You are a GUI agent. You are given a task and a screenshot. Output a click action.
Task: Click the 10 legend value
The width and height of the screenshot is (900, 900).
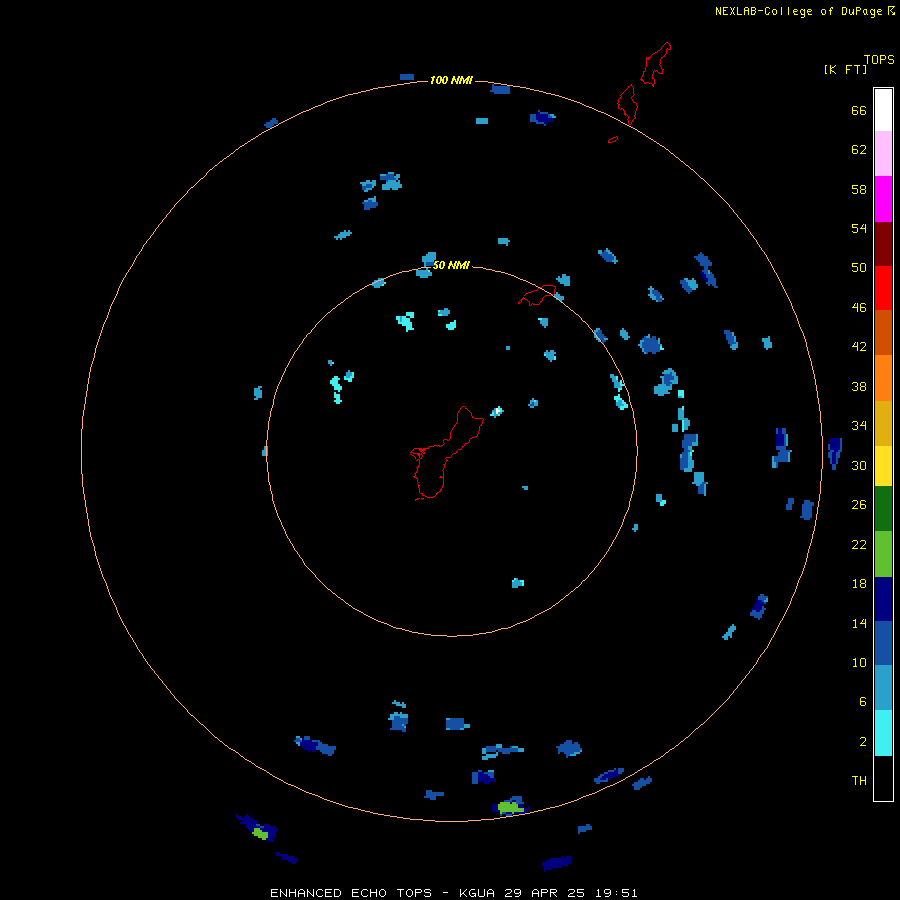[x=859, y=662]
